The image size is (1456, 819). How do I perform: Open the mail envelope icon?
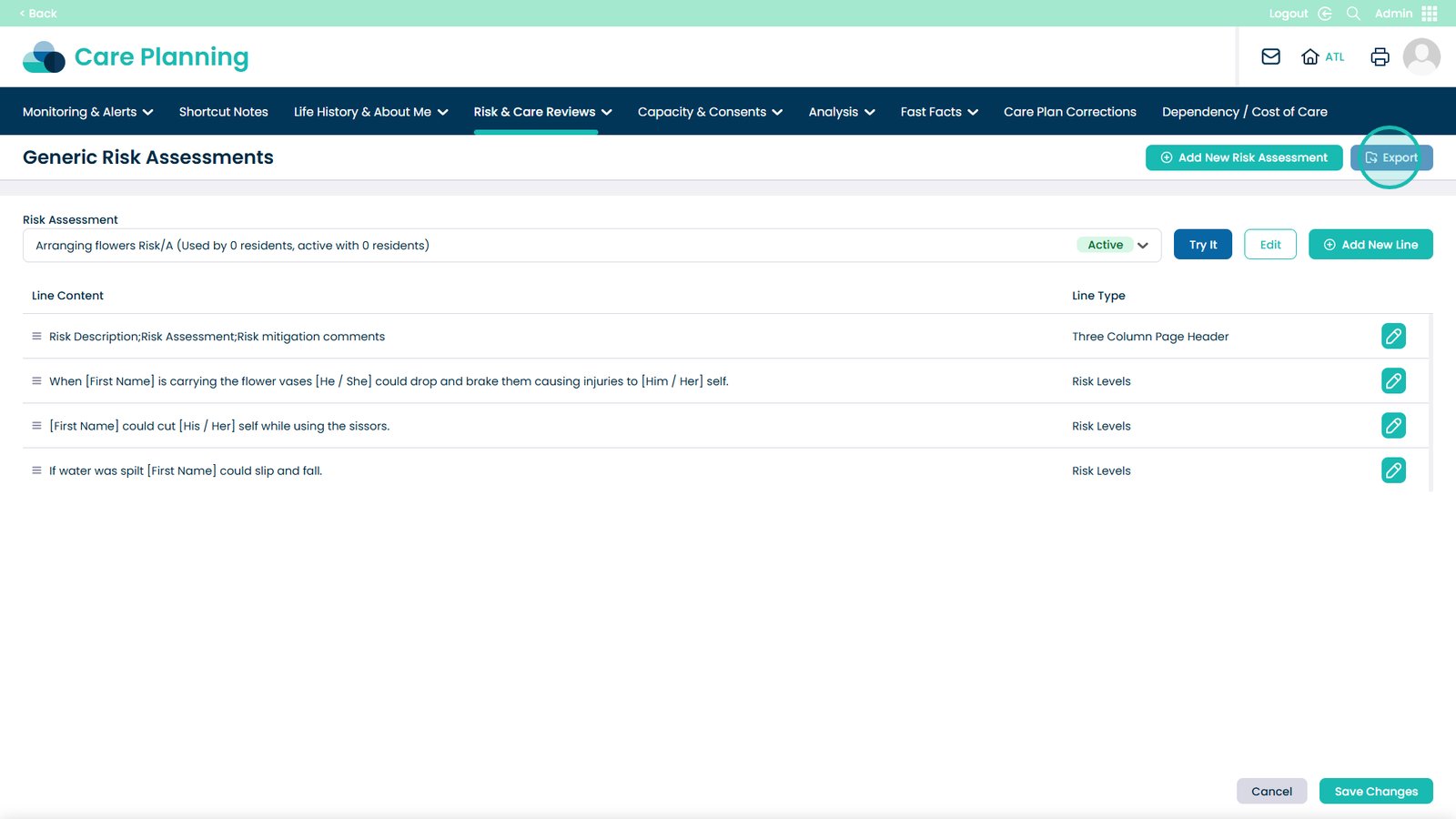pyautogui.click(x=1270, y=56)
